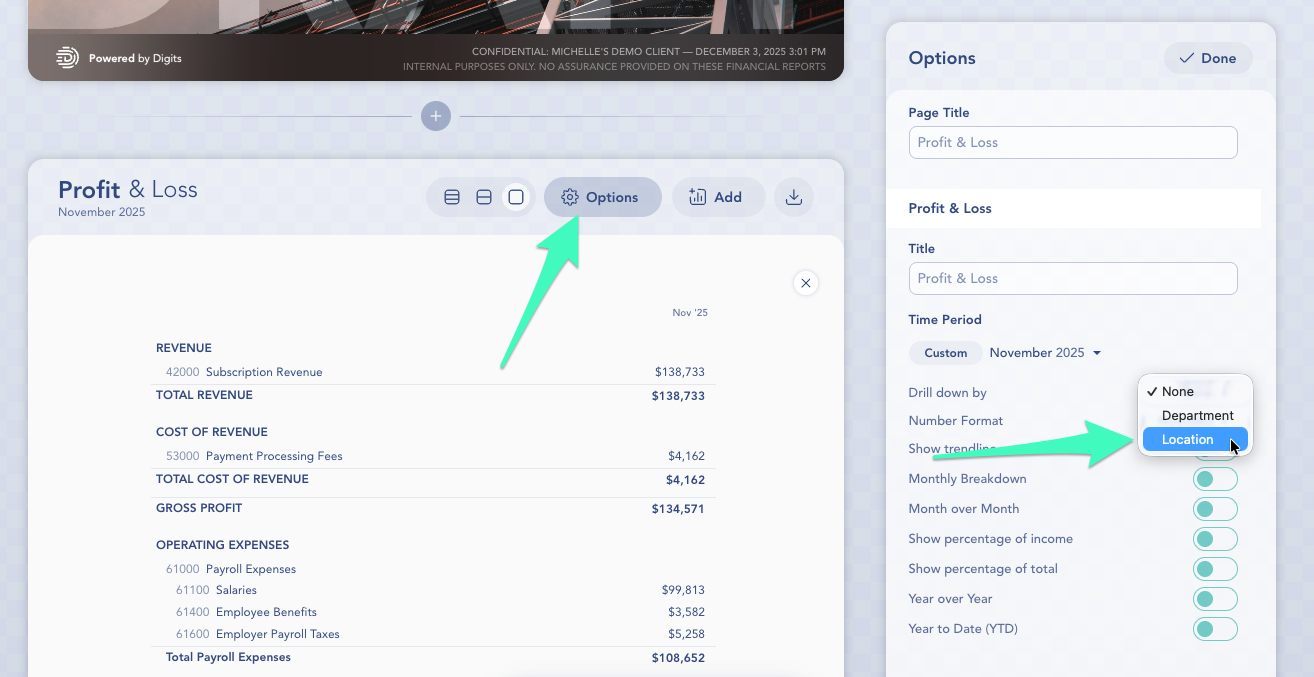Toggle Monthly Breakdown switch
Viewport: 1314px width, 677px height.
point(1214,479)
